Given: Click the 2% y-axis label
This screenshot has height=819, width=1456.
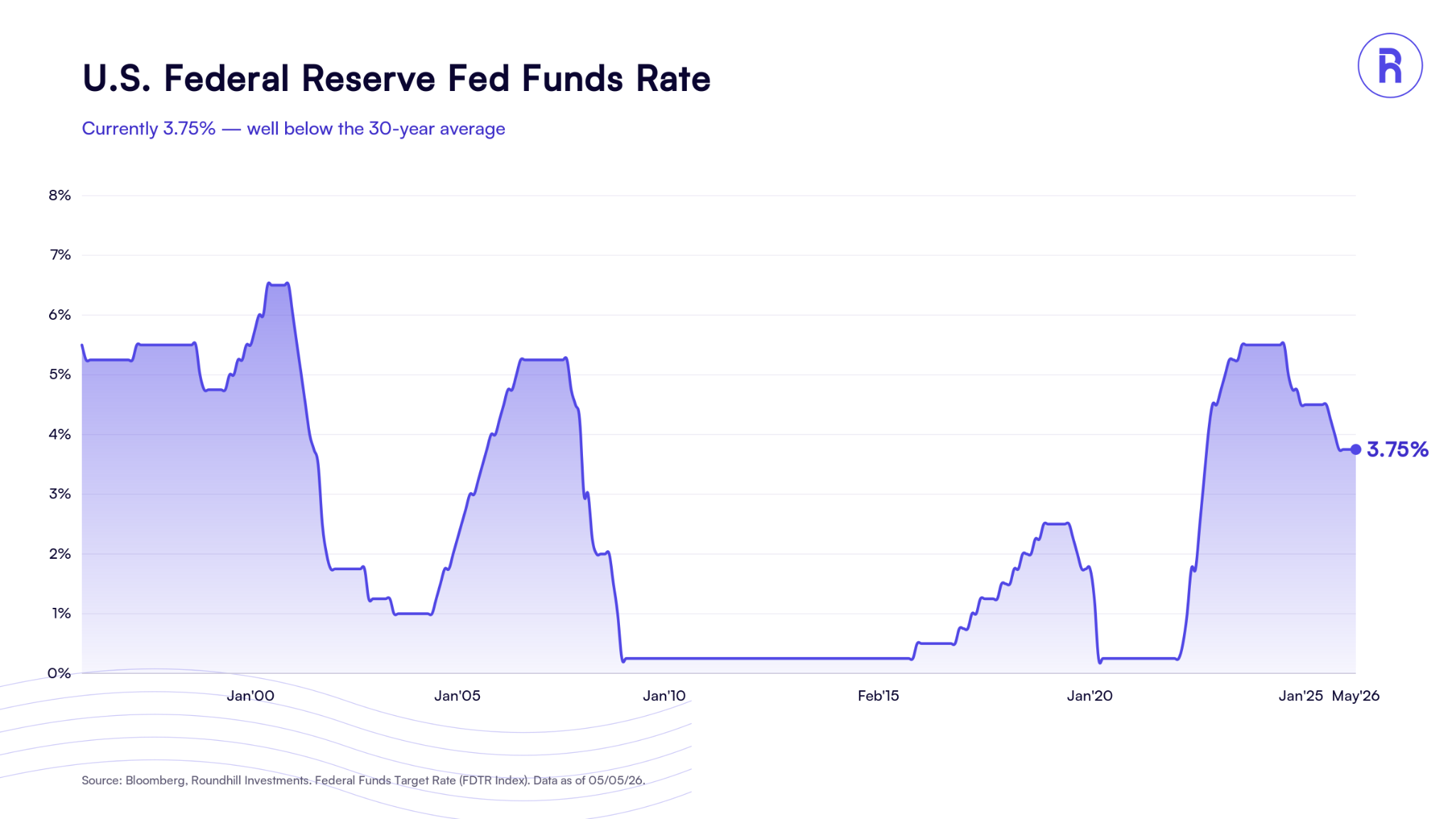Looking at the screenshot, I should [x=60, y=554].
